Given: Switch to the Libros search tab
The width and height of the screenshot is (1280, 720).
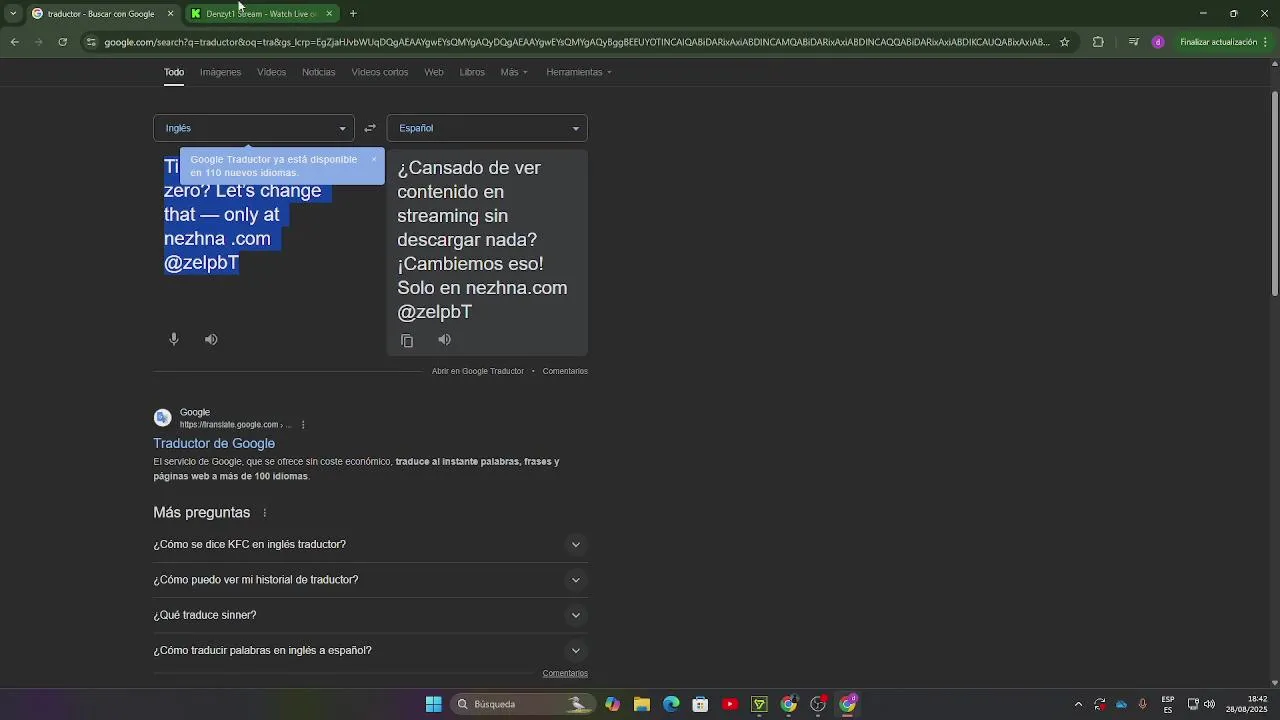Looking at the screenshot, I should pyautogui.click(x=472, y=72).
